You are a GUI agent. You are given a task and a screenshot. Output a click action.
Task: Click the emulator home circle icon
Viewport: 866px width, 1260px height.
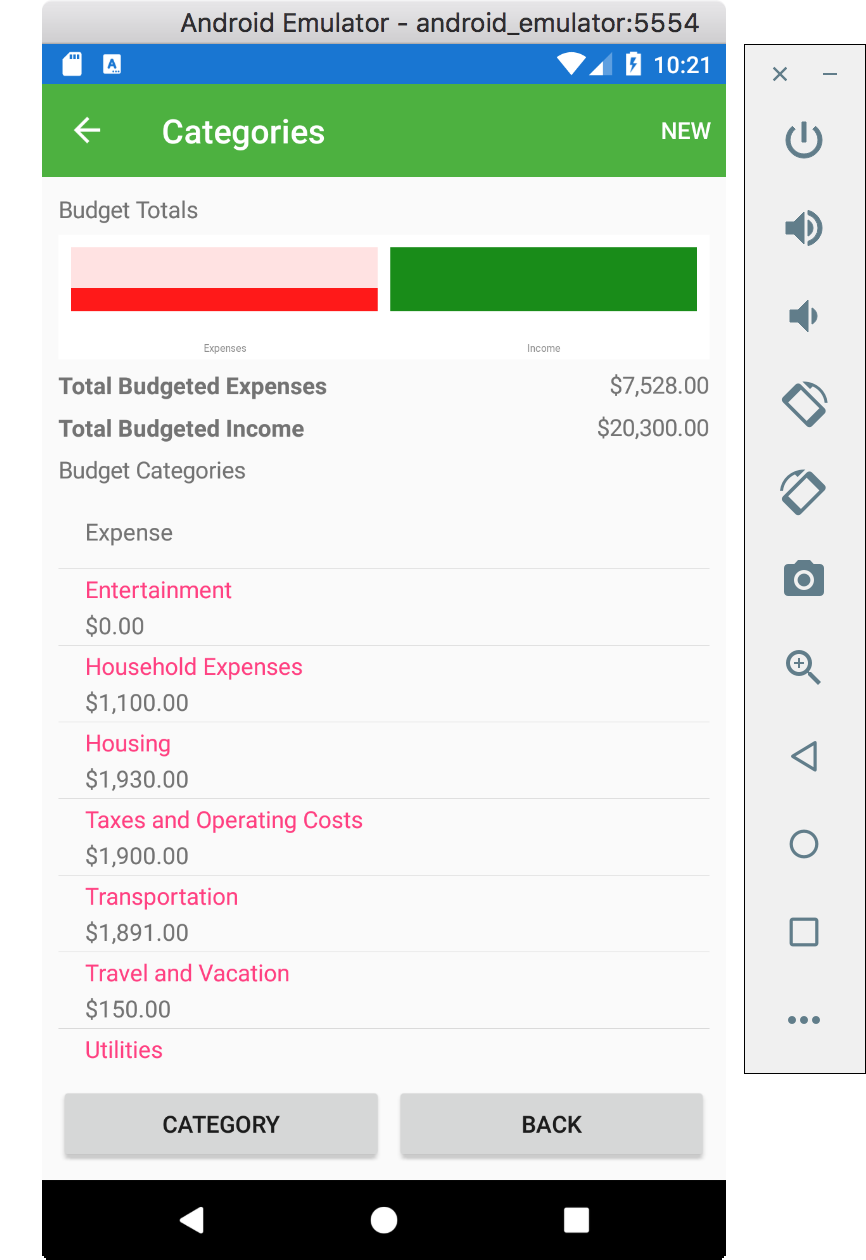804,844
